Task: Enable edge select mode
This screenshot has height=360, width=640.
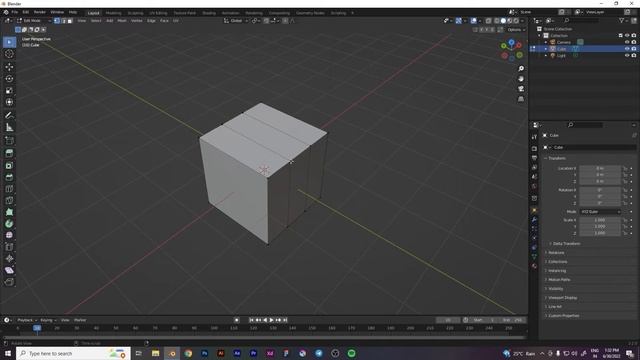Action: click(x=63, y=20)
